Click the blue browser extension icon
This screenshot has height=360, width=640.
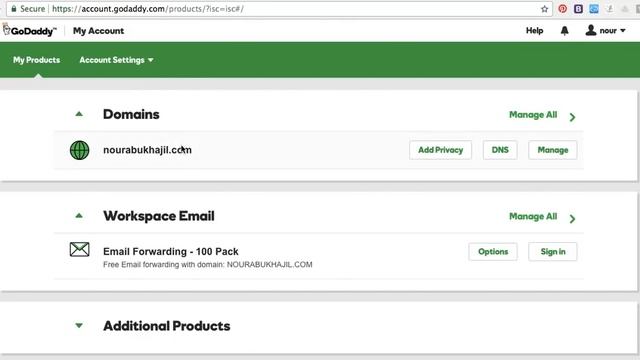(594, 9)
